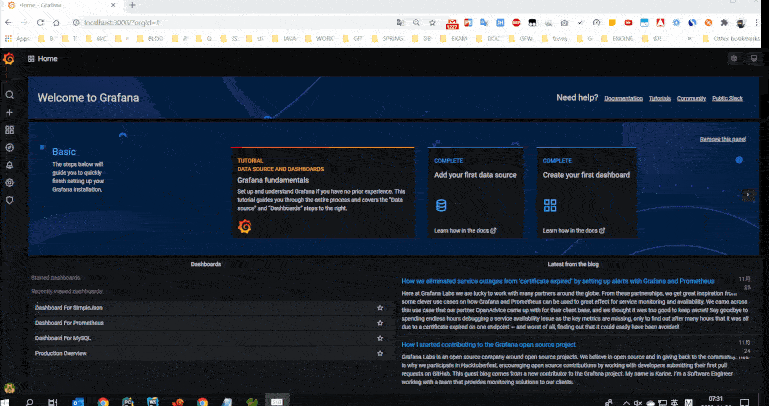Reload the page with refresh button

(x=40, y=23)
